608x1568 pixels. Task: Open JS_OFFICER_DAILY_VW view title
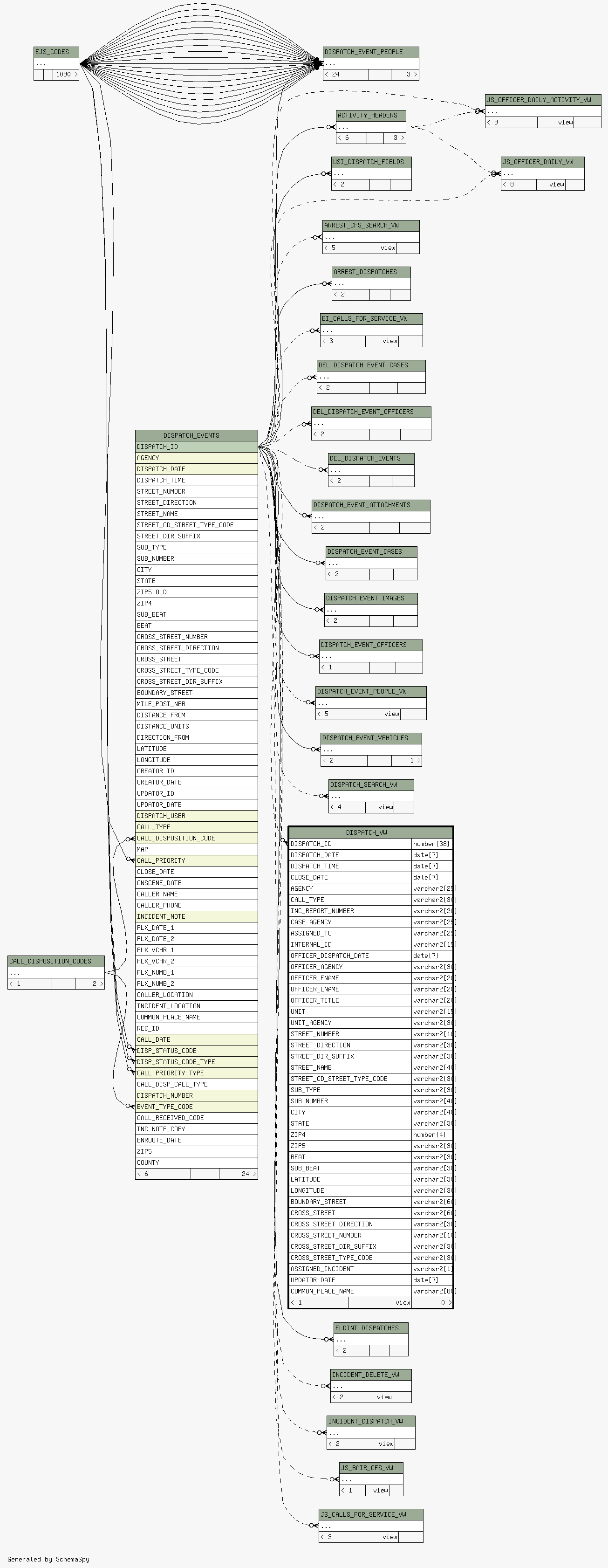point(542,162)
